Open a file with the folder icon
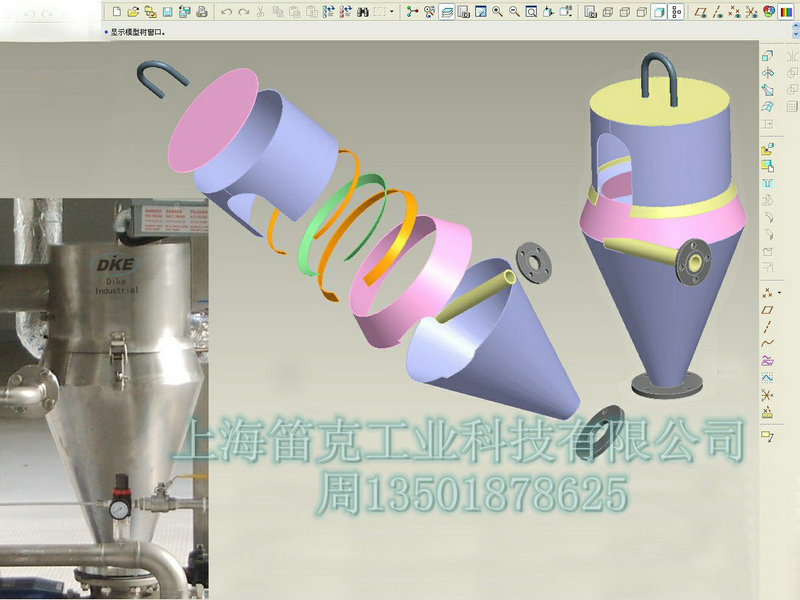This screenshot has height=600, width=800. [x=133, y=12]
